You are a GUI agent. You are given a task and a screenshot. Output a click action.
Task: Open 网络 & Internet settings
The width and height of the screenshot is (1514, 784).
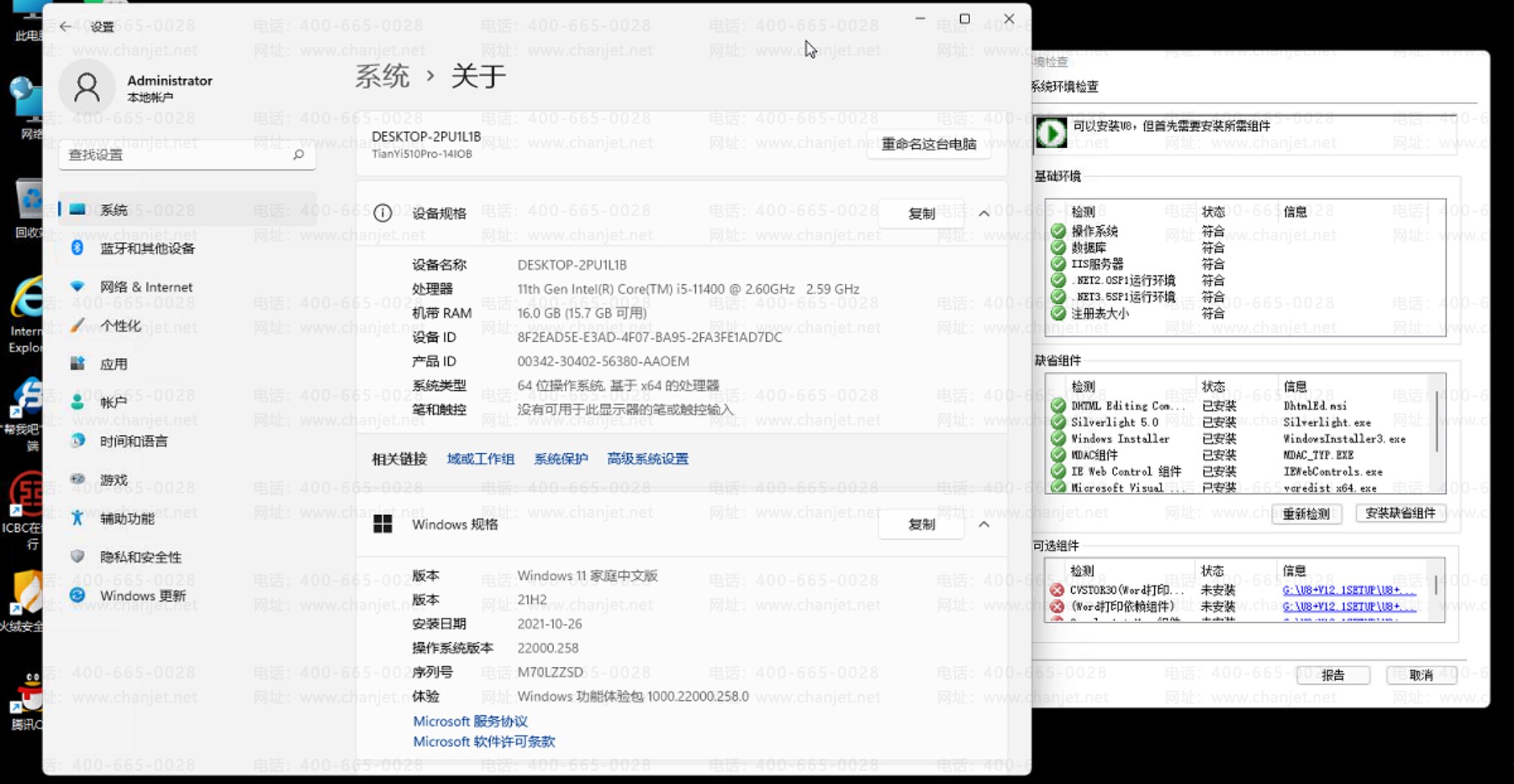187,287
